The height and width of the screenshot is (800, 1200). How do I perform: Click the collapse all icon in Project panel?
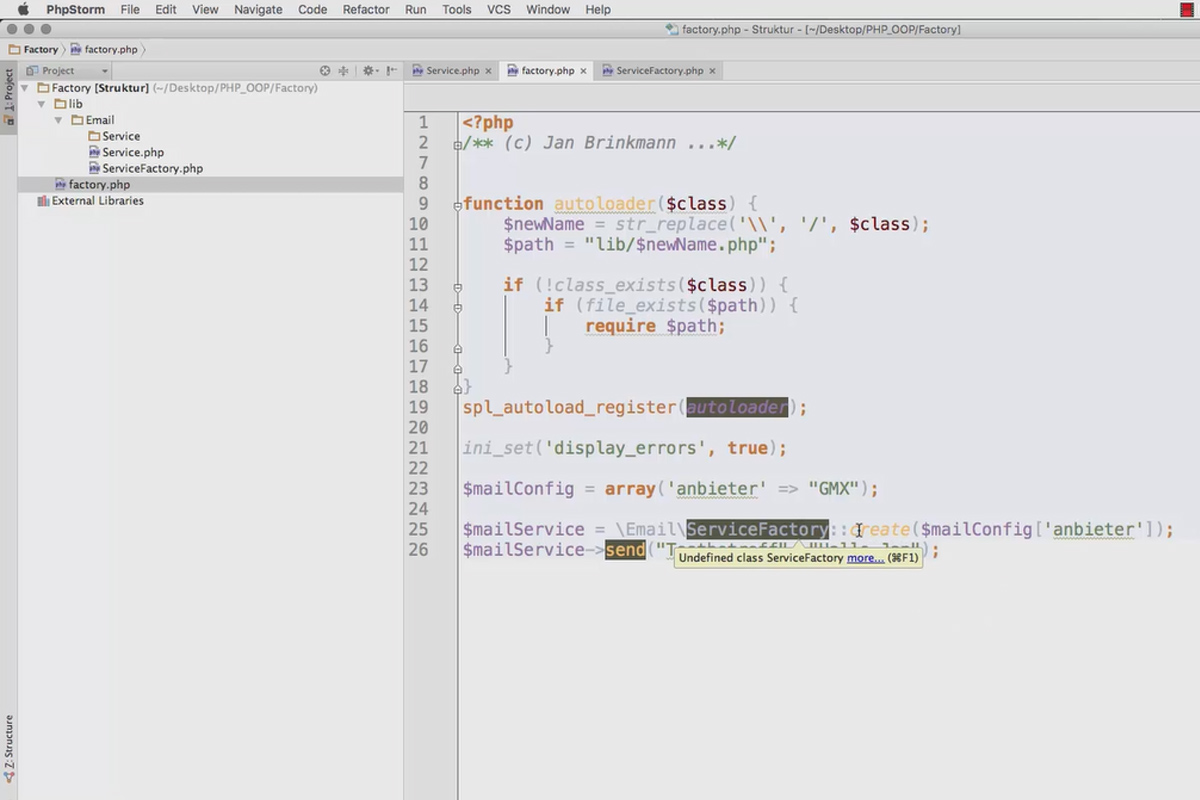point(343,71)
